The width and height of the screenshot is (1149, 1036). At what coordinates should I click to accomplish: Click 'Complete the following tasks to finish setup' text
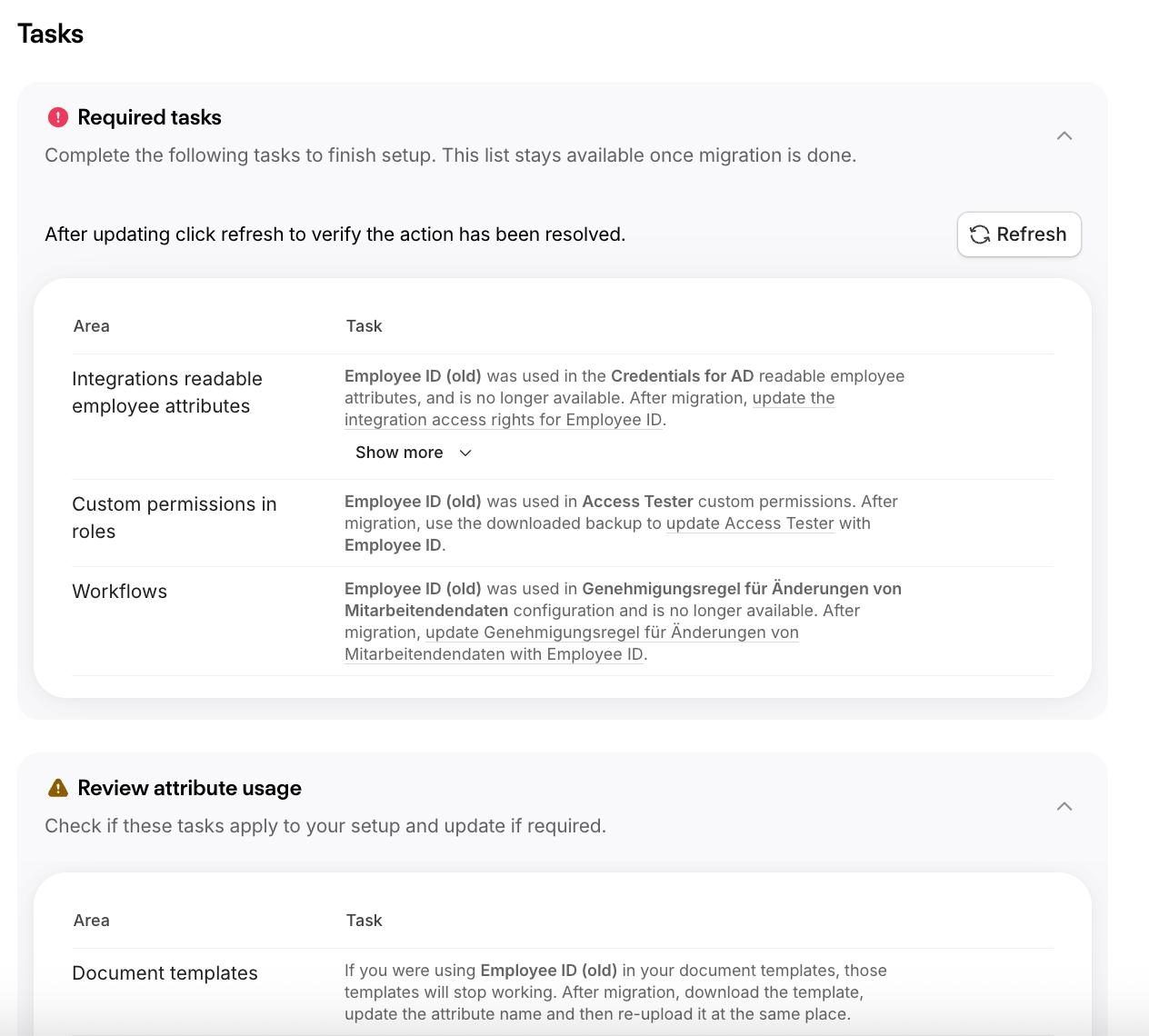pos(451,155)
